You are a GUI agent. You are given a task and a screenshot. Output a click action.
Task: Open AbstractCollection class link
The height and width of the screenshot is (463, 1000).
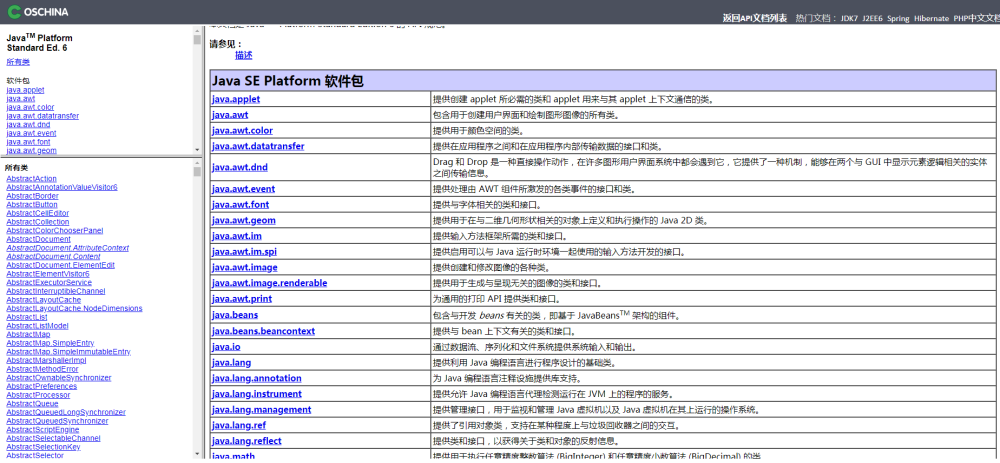tap(38, 222)
